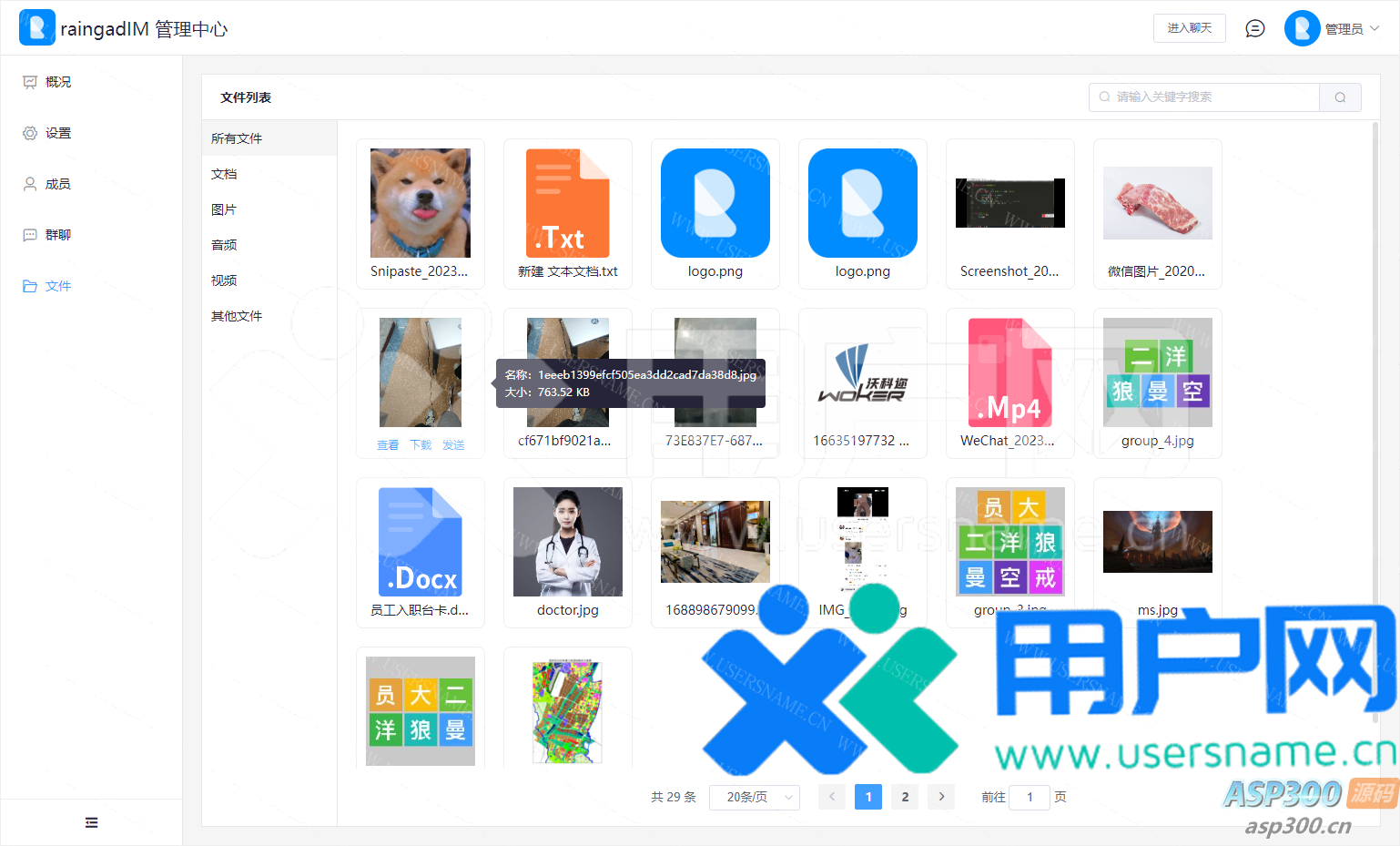1400x846 pixels.
Task: Click the raingadIM logo icon
Action: 36,28
